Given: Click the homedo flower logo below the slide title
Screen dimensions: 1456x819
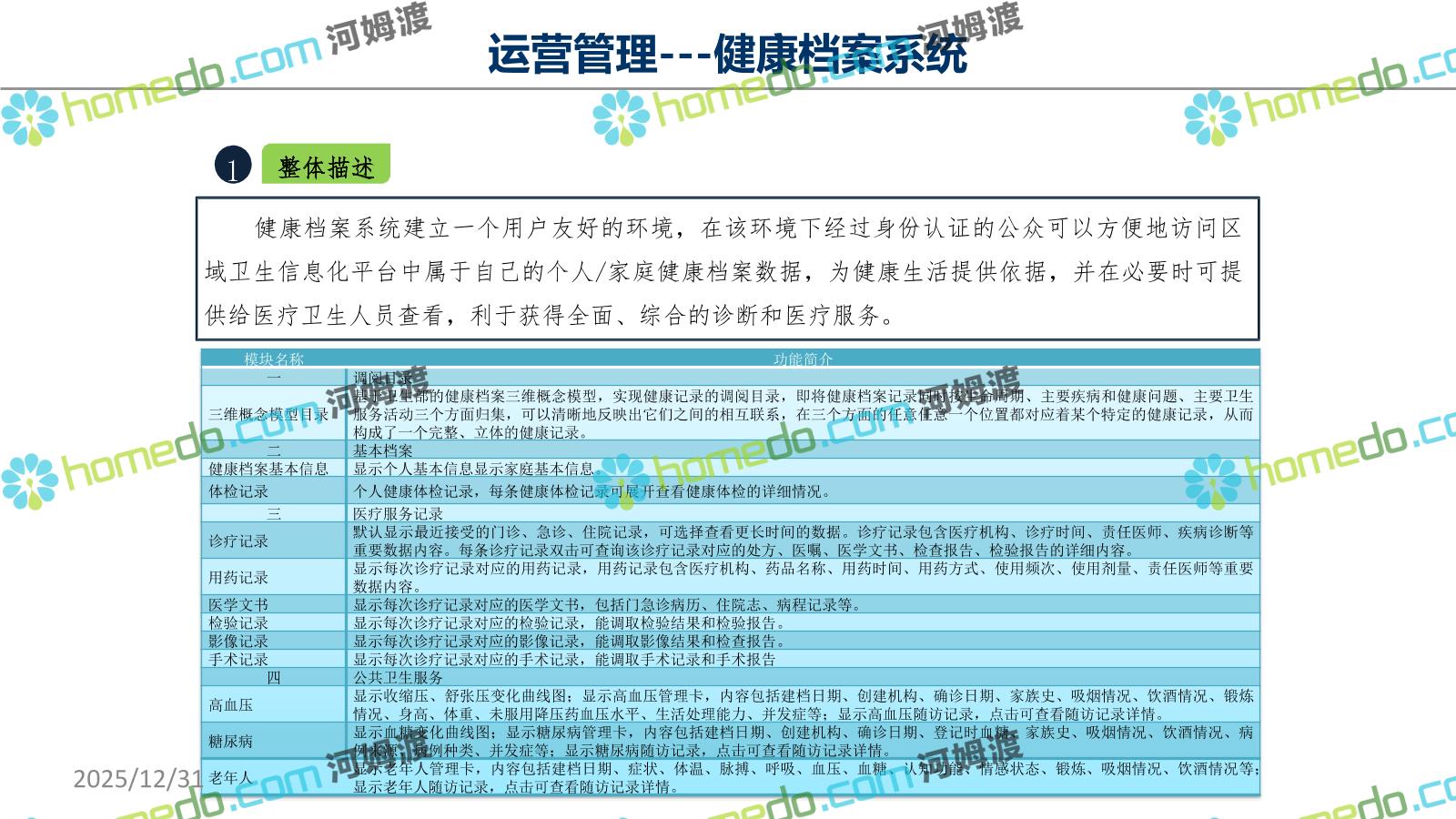Looking at the screenshot, I should point(621,117).
